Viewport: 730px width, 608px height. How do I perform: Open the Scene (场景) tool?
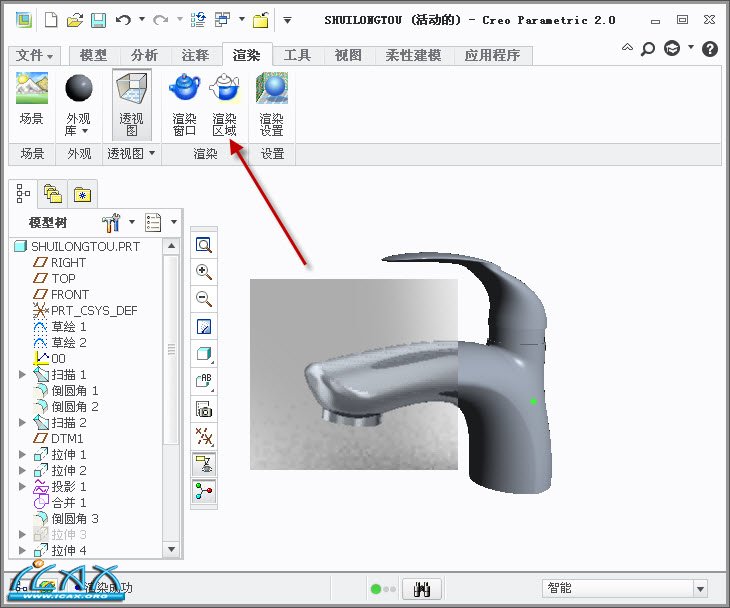click(x=32, y=99)
